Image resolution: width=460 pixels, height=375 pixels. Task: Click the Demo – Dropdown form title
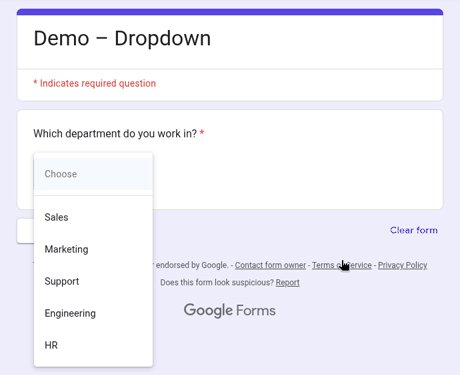pos(122,38)
